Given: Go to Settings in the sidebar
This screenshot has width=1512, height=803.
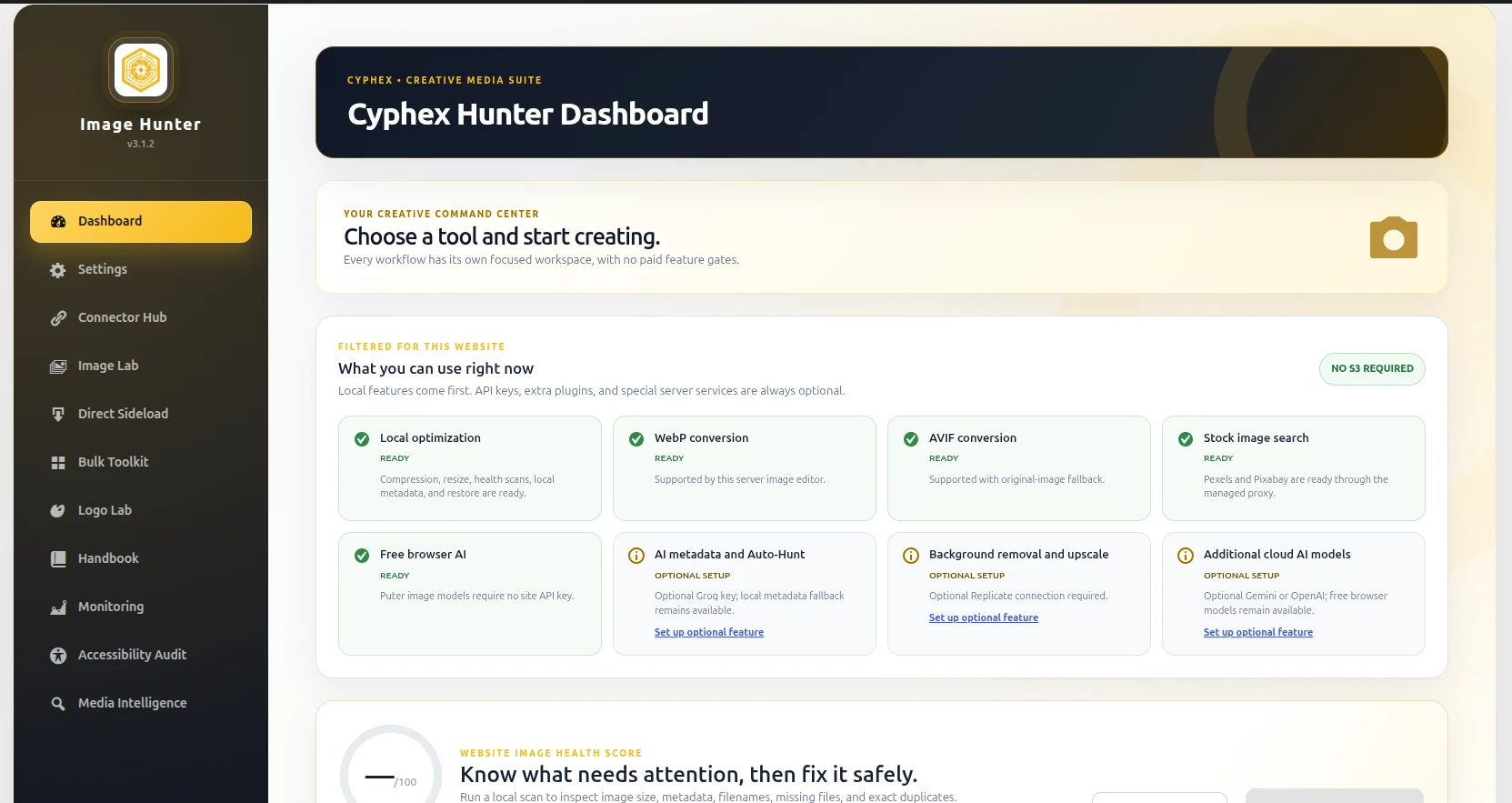Looking at the screenshot, I should pos(141,270).
